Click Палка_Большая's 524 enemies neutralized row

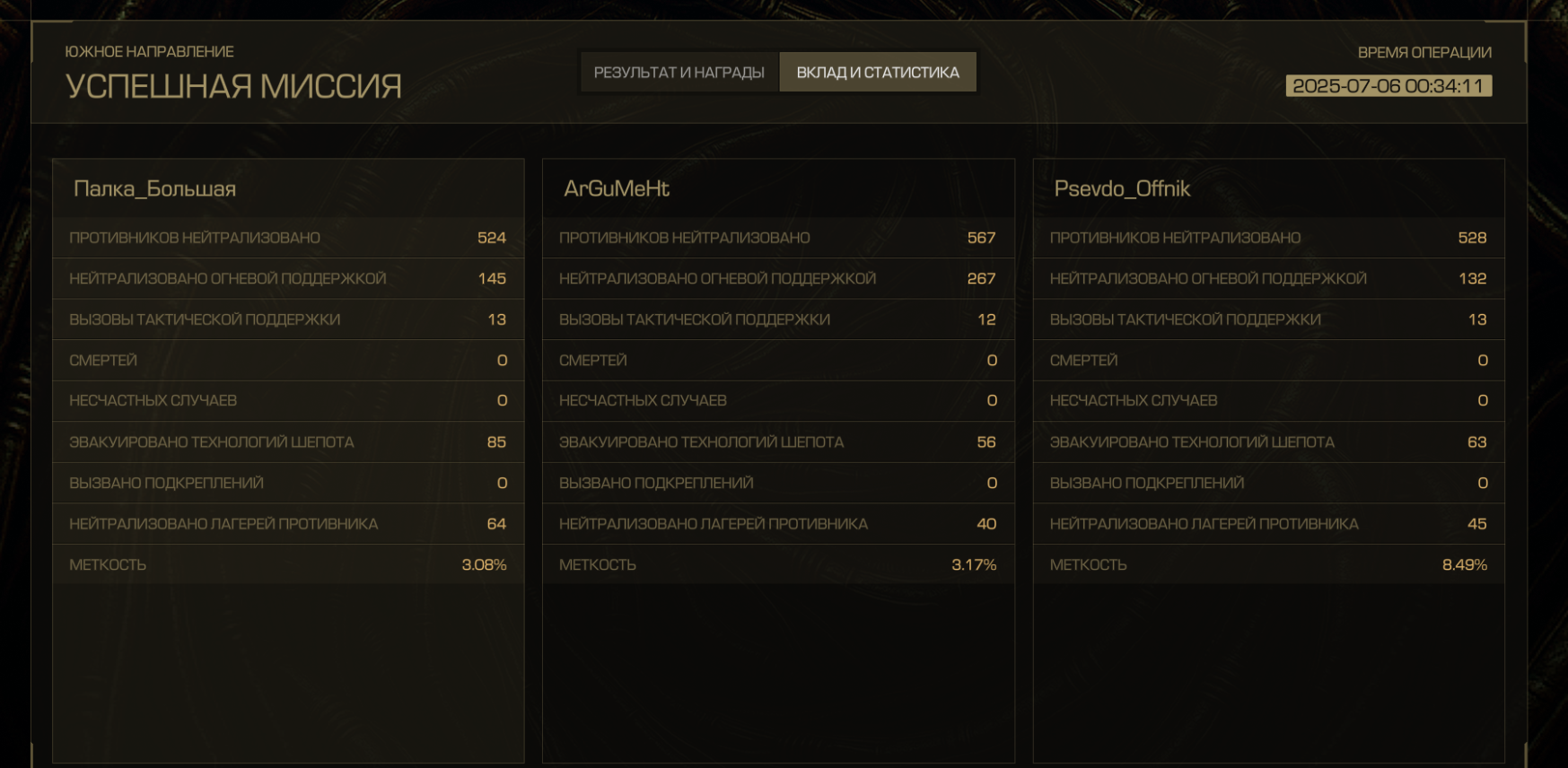[288, 238]
